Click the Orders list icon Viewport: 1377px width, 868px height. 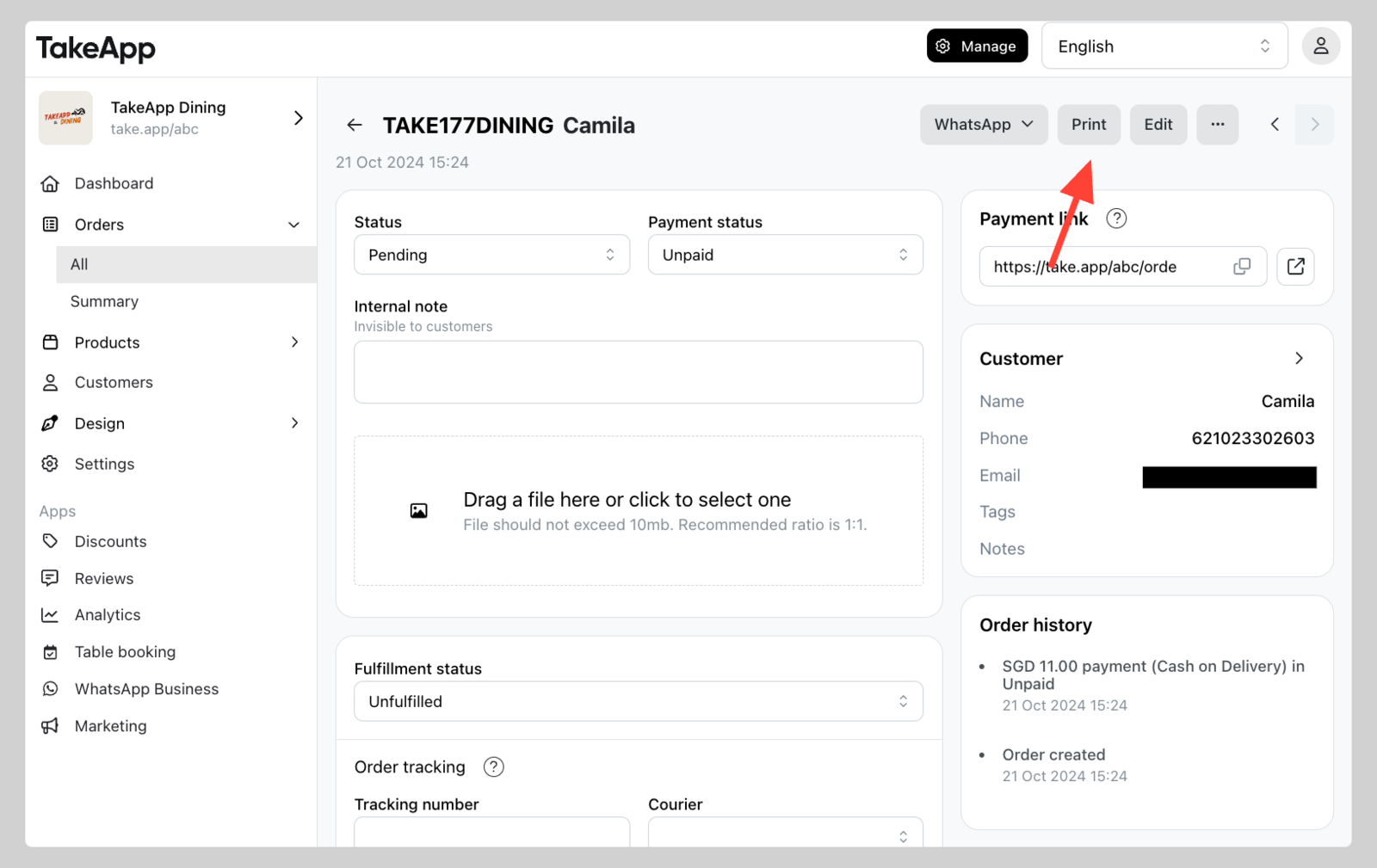coord(50,225)
